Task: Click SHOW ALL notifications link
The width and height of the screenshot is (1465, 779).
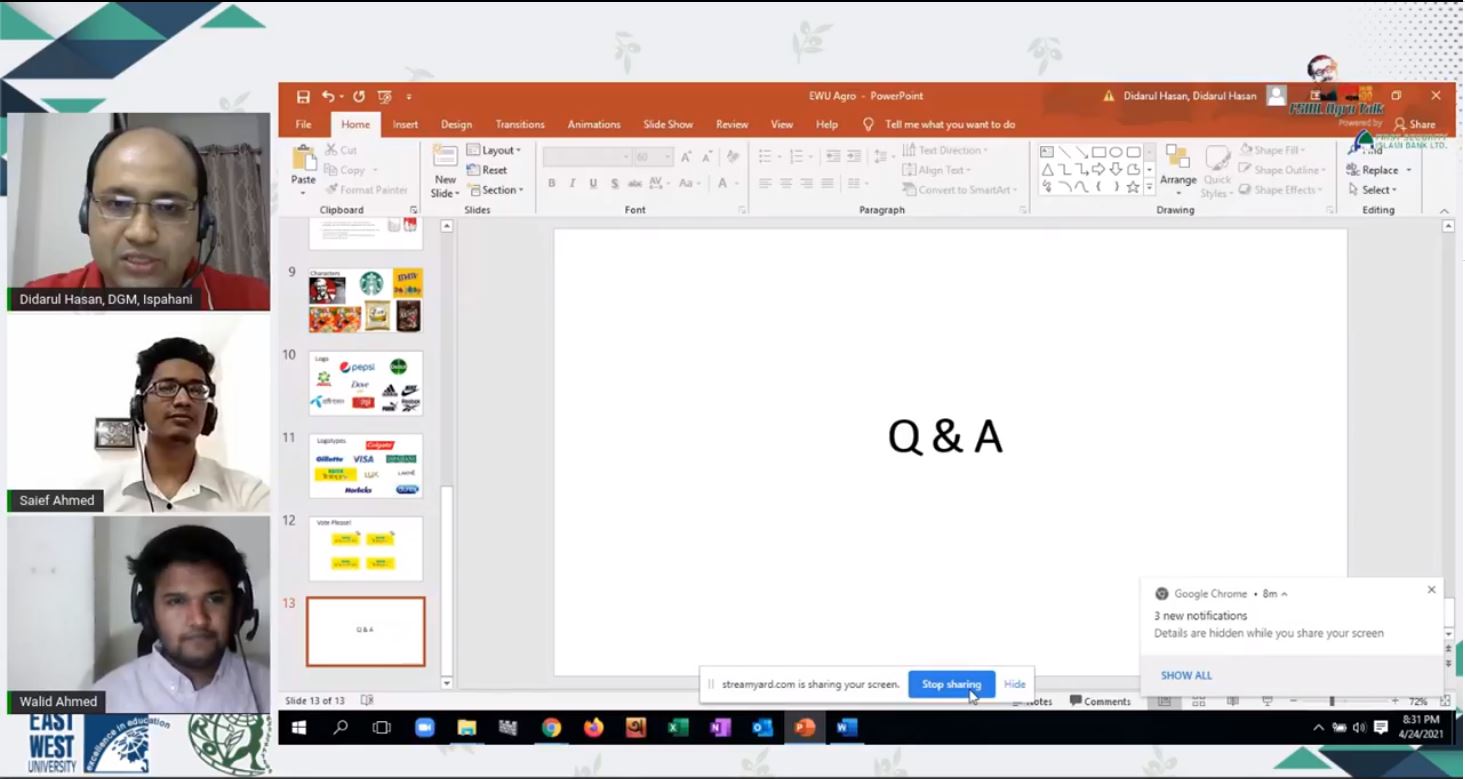Action: pyautogui.click(x=1186, y=676)
